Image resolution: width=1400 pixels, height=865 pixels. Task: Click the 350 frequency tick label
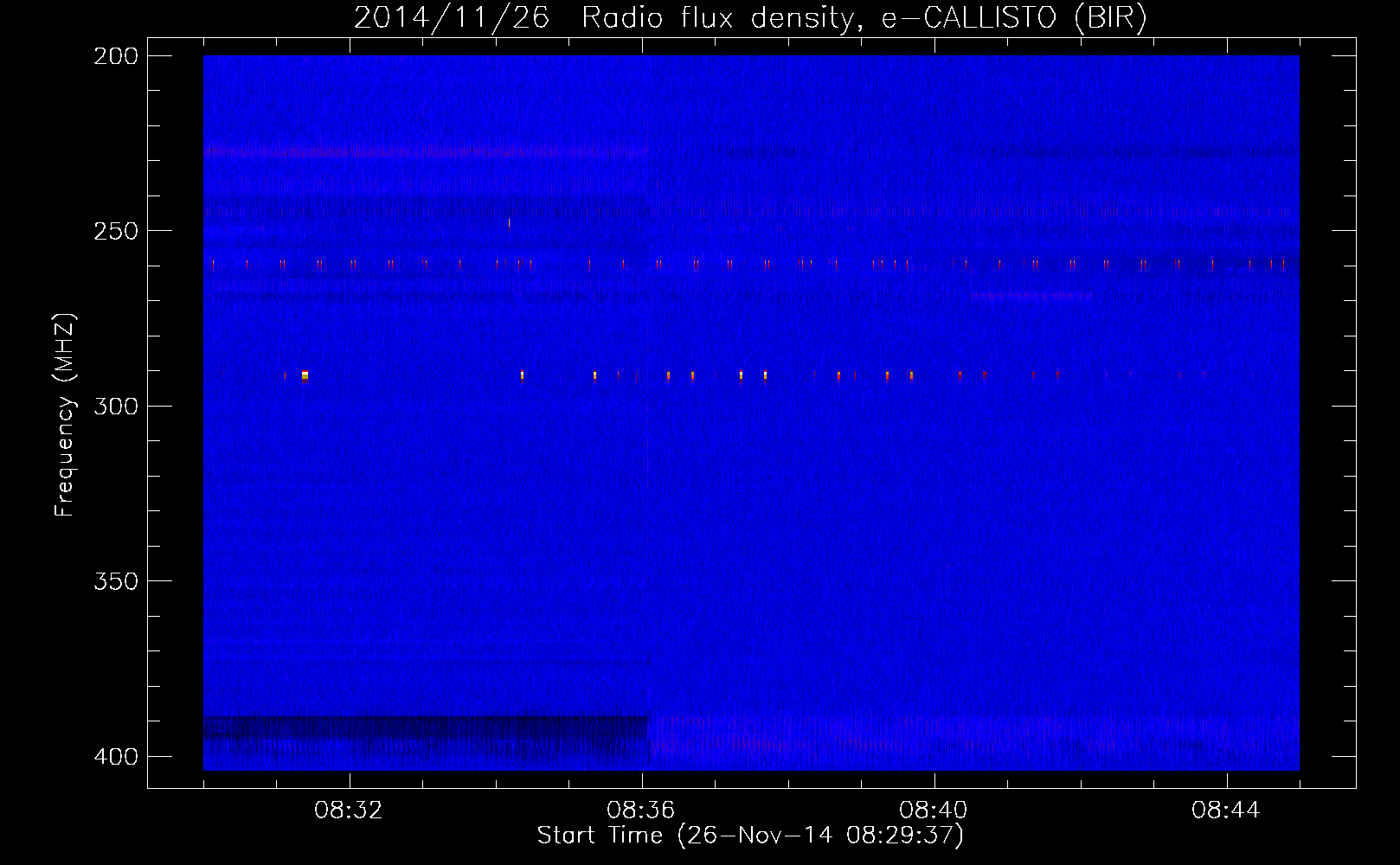(116, 581)
